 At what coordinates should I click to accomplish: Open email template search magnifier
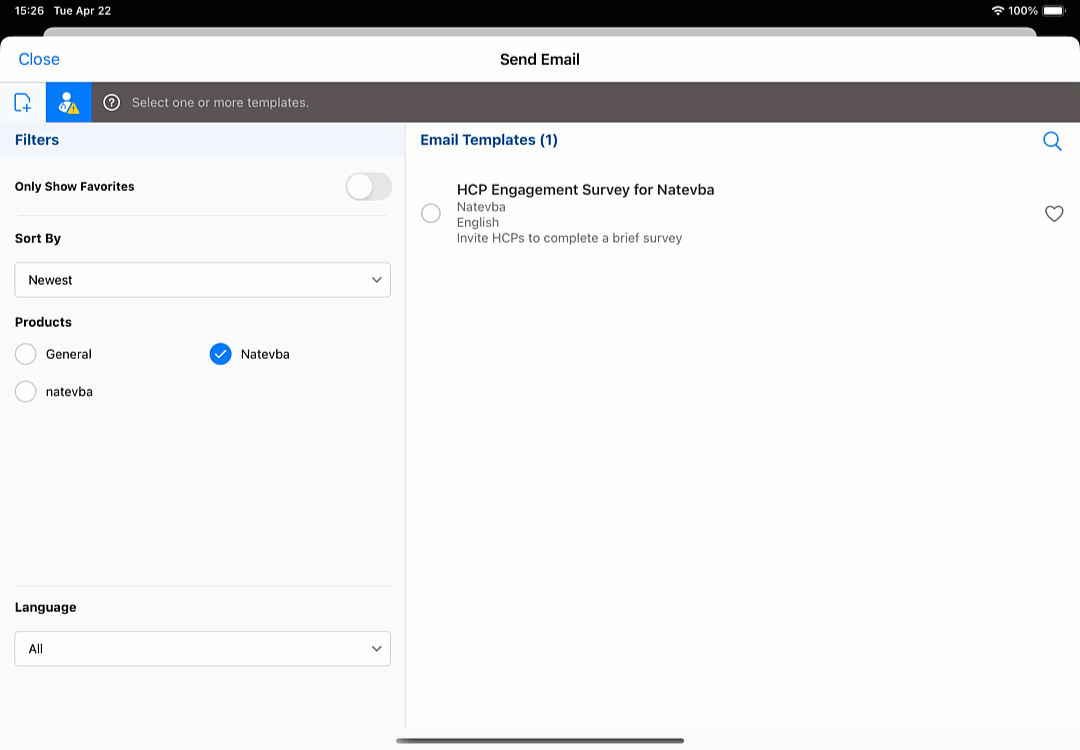1052,141
